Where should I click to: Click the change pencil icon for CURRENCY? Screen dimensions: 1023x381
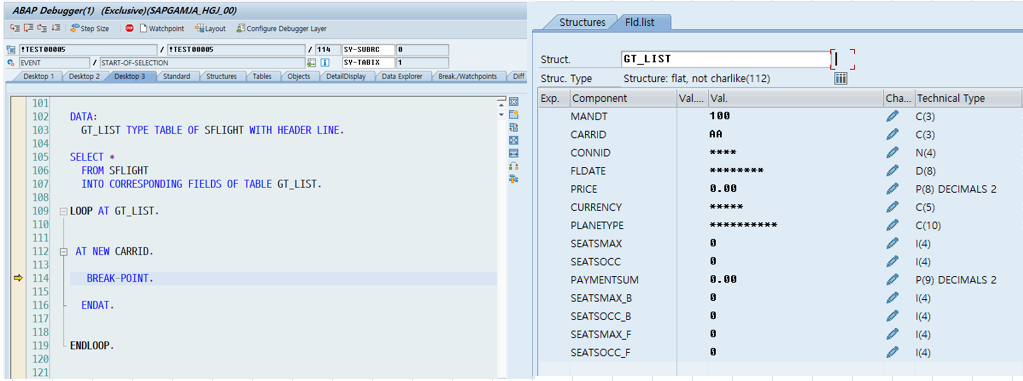click(893, 207)
